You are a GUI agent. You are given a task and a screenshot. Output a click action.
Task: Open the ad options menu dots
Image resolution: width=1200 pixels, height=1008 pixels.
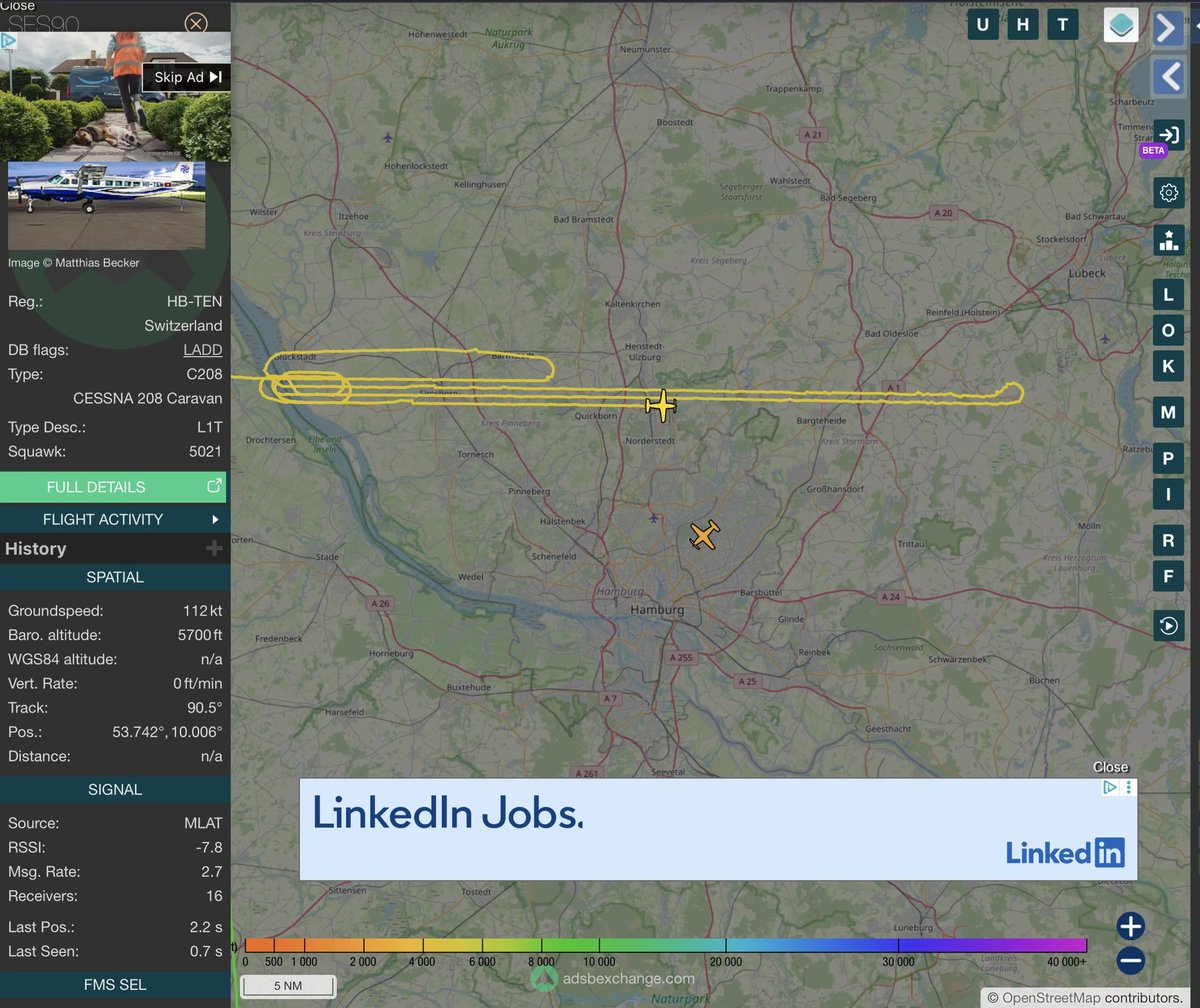point(1129,788)
